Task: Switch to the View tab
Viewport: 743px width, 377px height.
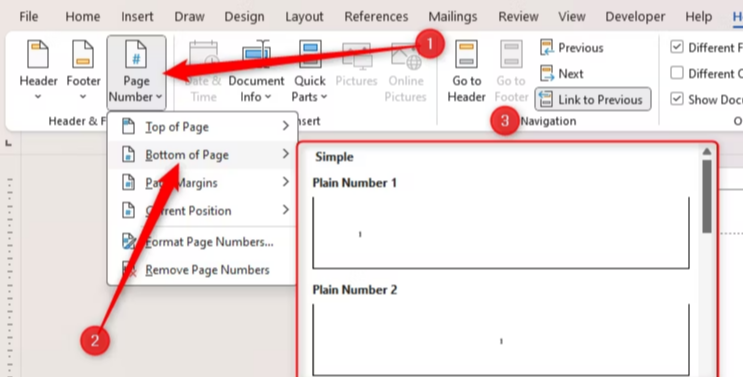Action: click(x=571, y=17)
